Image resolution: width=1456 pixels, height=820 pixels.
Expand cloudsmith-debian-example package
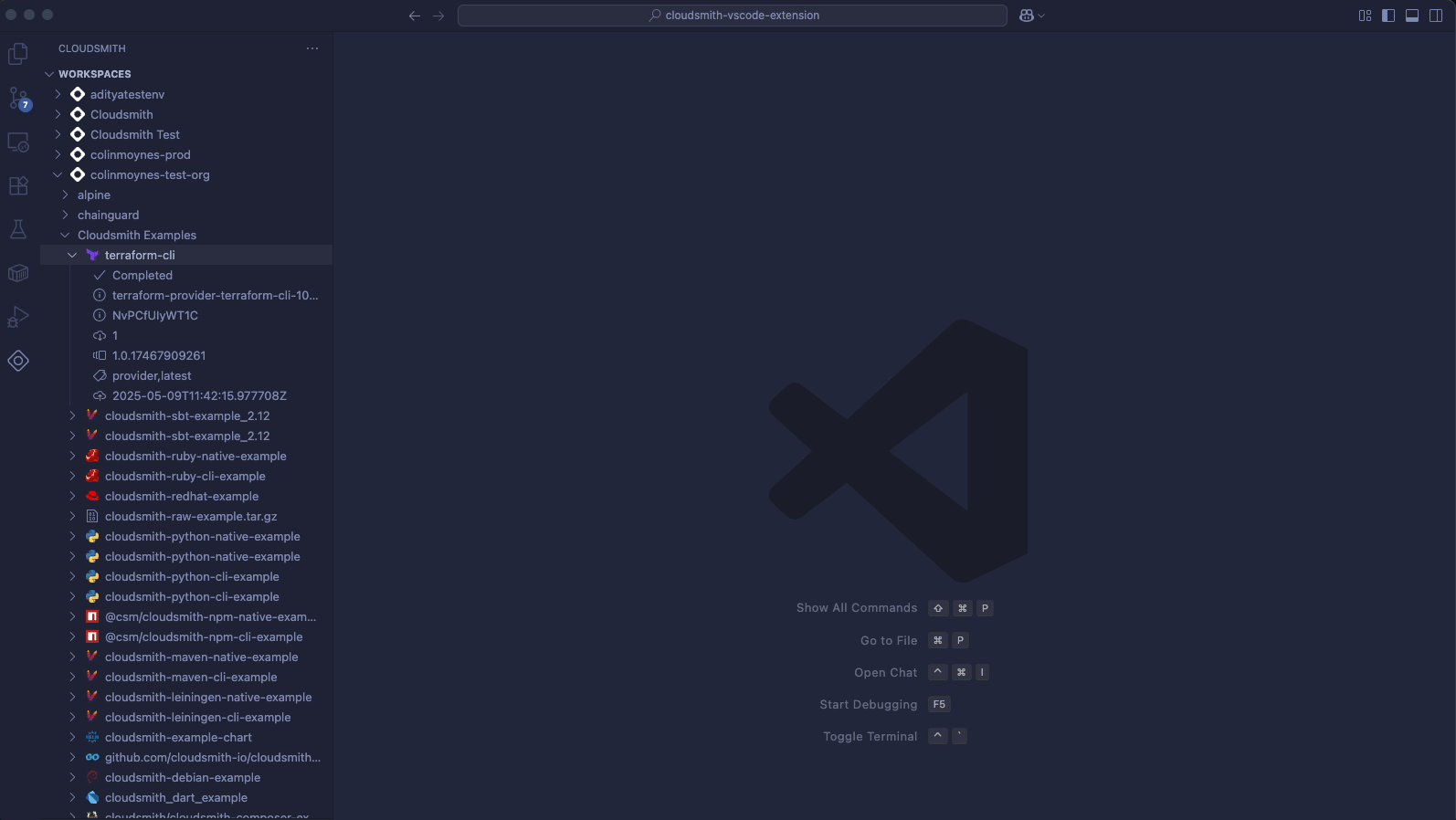(72, 777)
